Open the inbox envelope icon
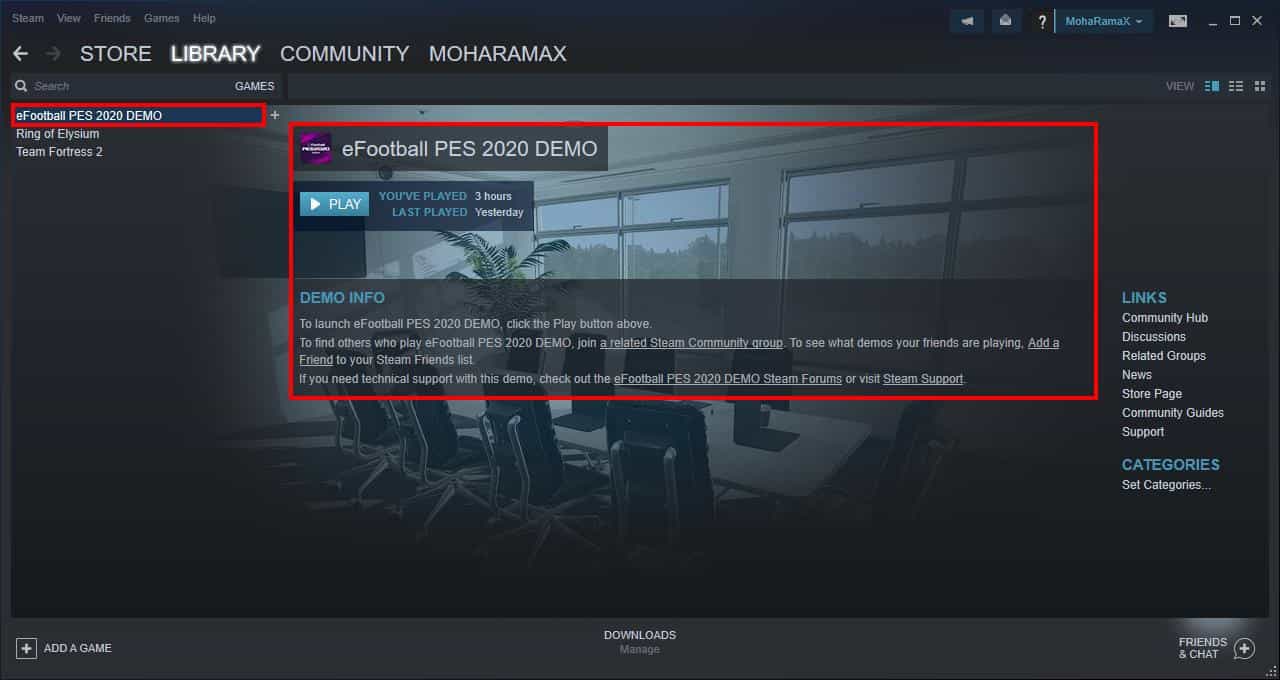This screenshot has width=1280, height=680. pos(1005,21)
